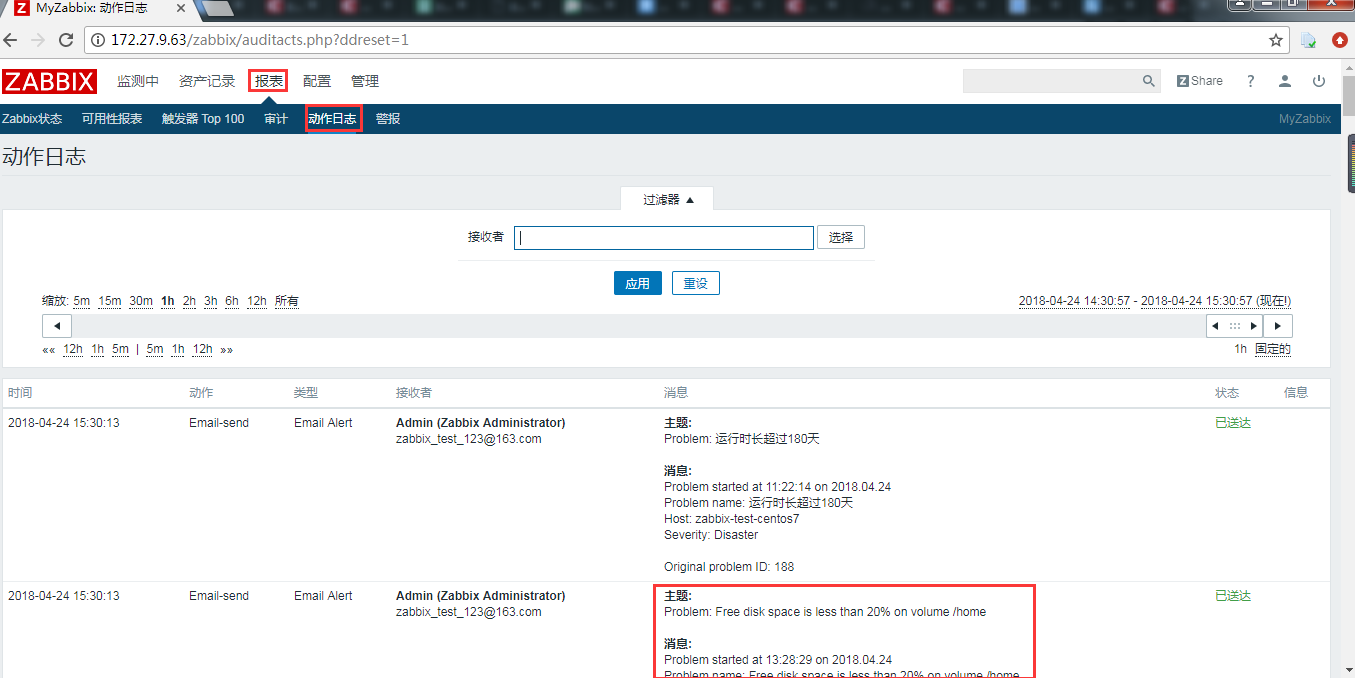Click the left scroll arrow on the timeline
This screenshot has height=678, width=1355.
click(x=56, y=325)
